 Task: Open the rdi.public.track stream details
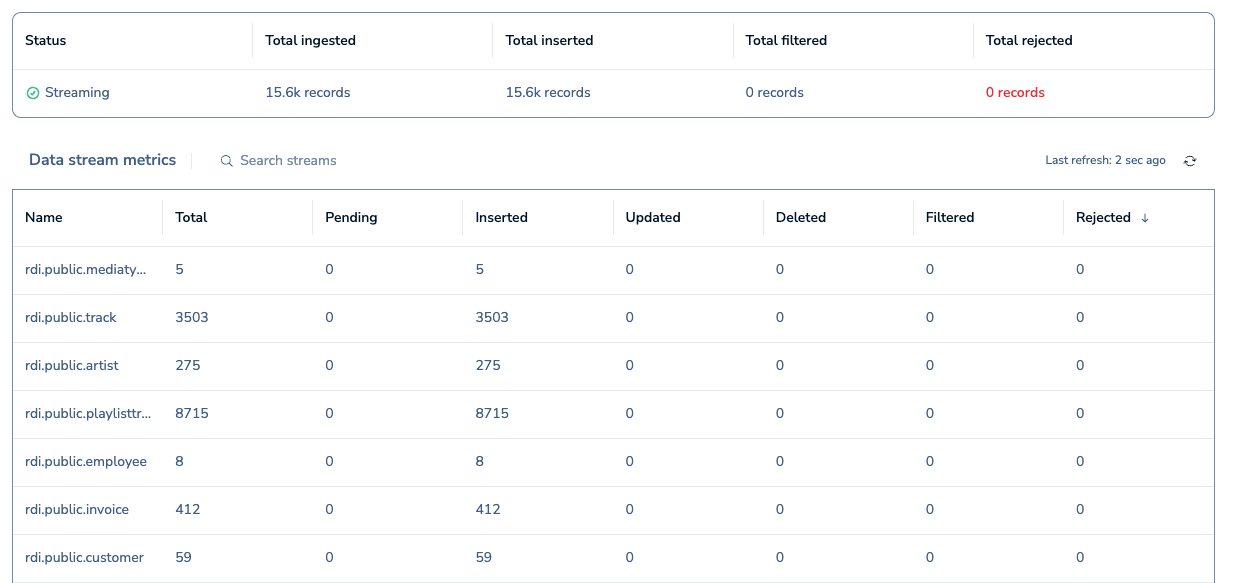pos(71,317)
